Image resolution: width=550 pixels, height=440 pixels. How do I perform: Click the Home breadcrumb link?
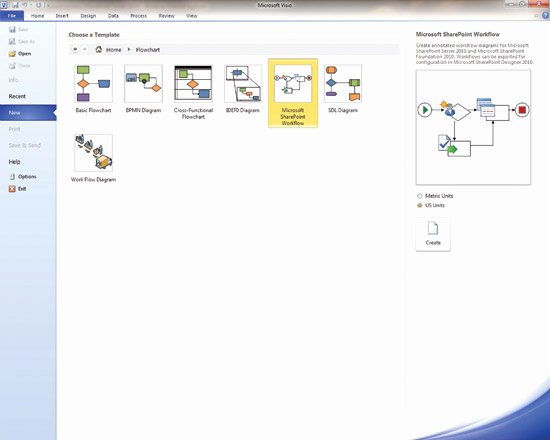tap(114, 50)
